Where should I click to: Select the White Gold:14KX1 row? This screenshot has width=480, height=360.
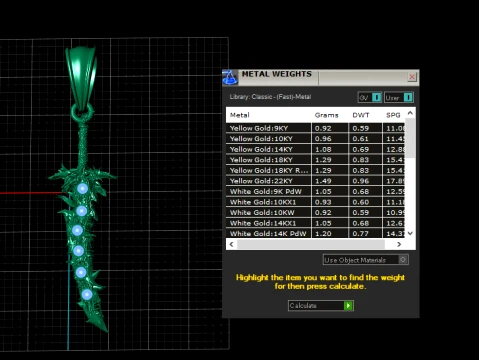point(315,223)
